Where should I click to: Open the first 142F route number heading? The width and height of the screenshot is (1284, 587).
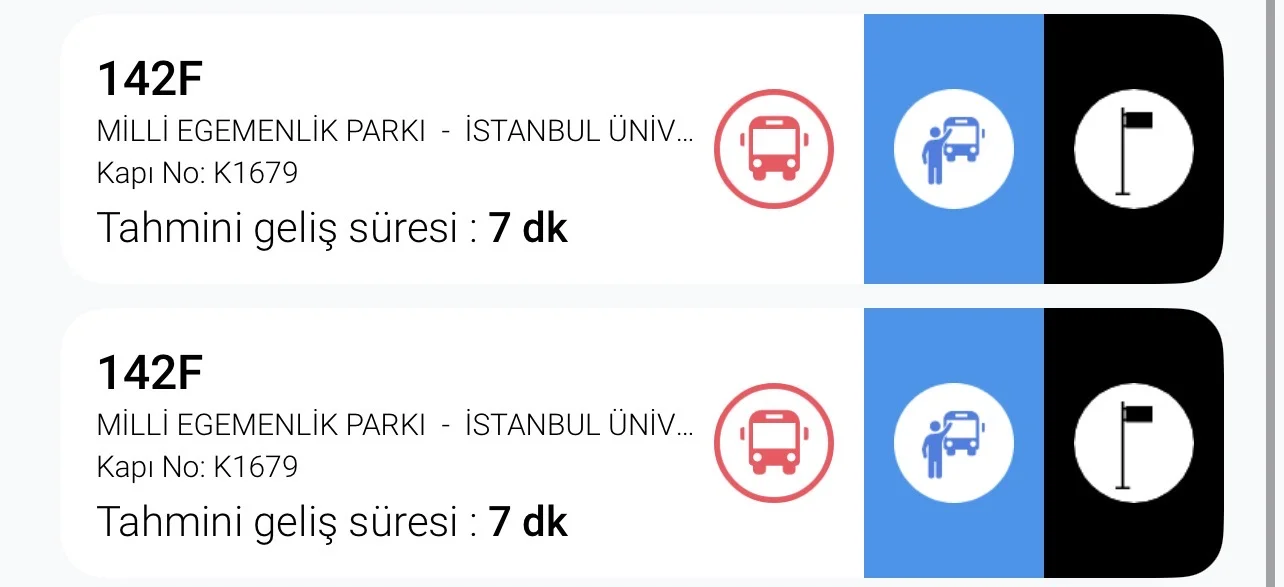150,80
